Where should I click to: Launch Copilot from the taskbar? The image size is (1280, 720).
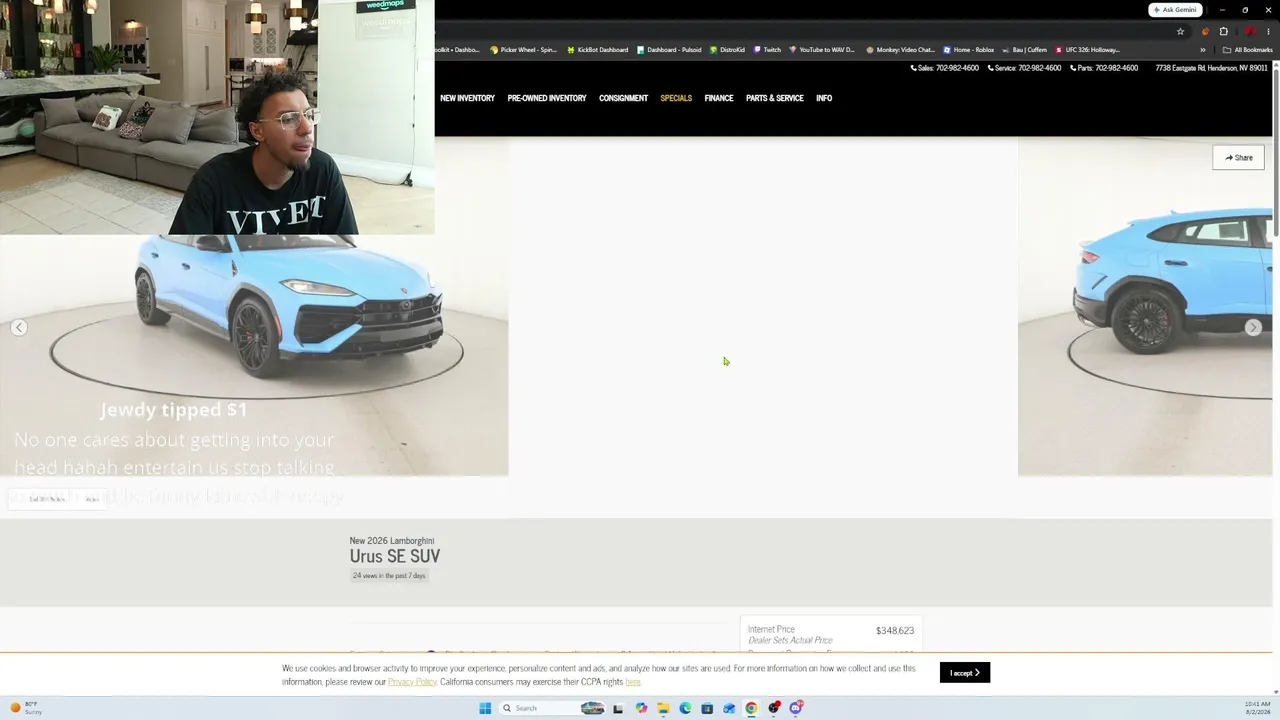(x=641, y=708)
